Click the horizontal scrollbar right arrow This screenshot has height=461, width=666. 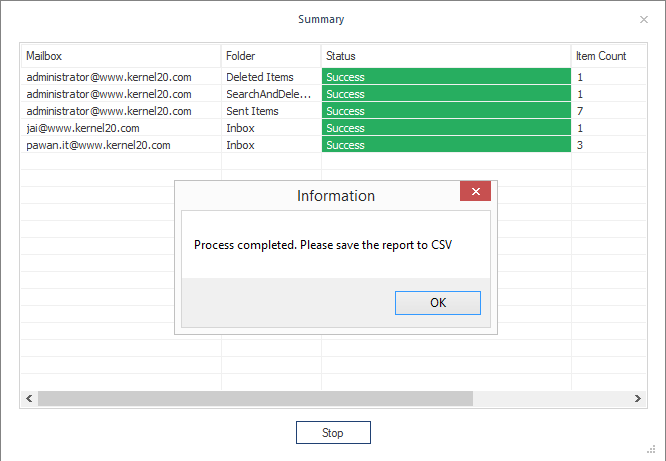click(x=638, y=399)
